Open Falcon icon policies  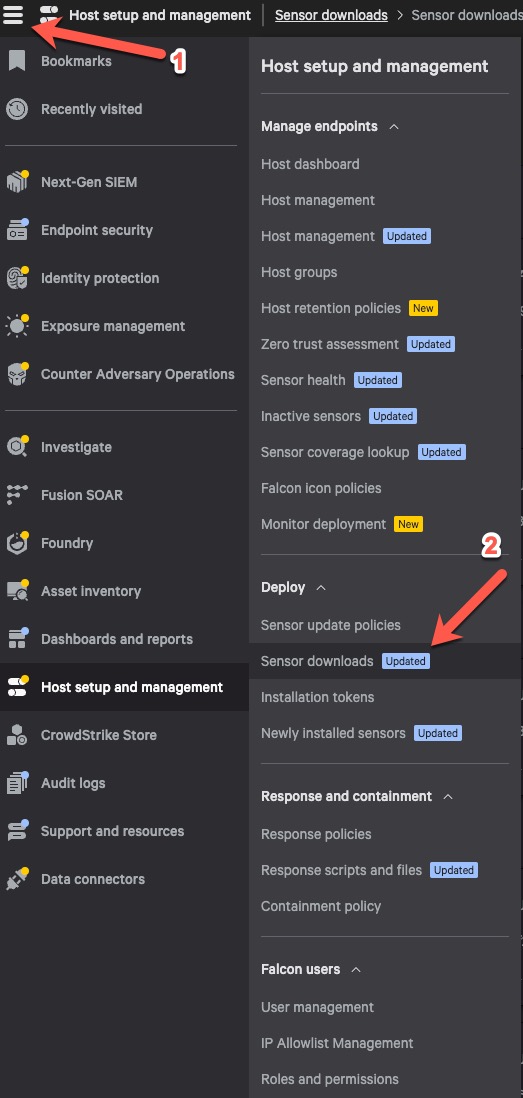pos(321,488)
